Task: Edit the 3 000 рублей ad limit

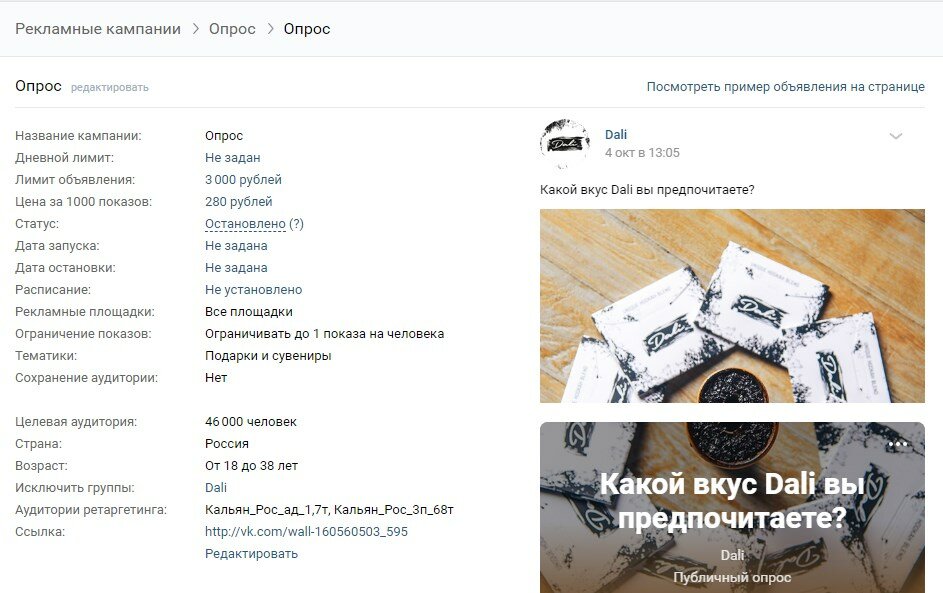Action: click(243, 180)
